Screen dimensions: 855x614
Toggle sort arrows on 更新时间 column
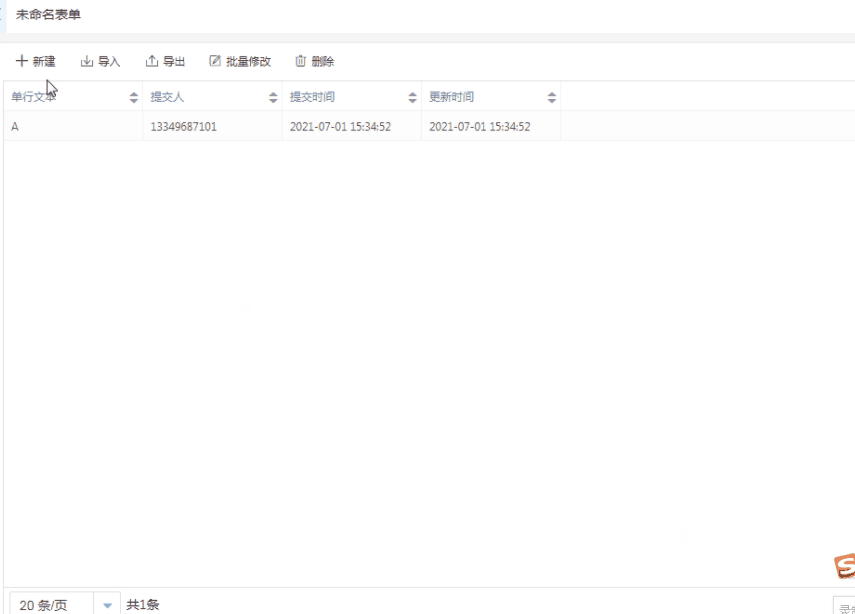click(x=551, y=97)
